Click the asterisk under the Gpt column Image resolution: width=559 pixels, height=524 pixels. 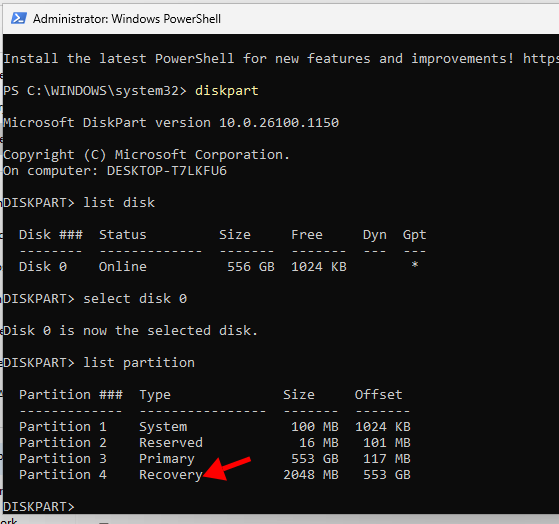coord(415,265)
